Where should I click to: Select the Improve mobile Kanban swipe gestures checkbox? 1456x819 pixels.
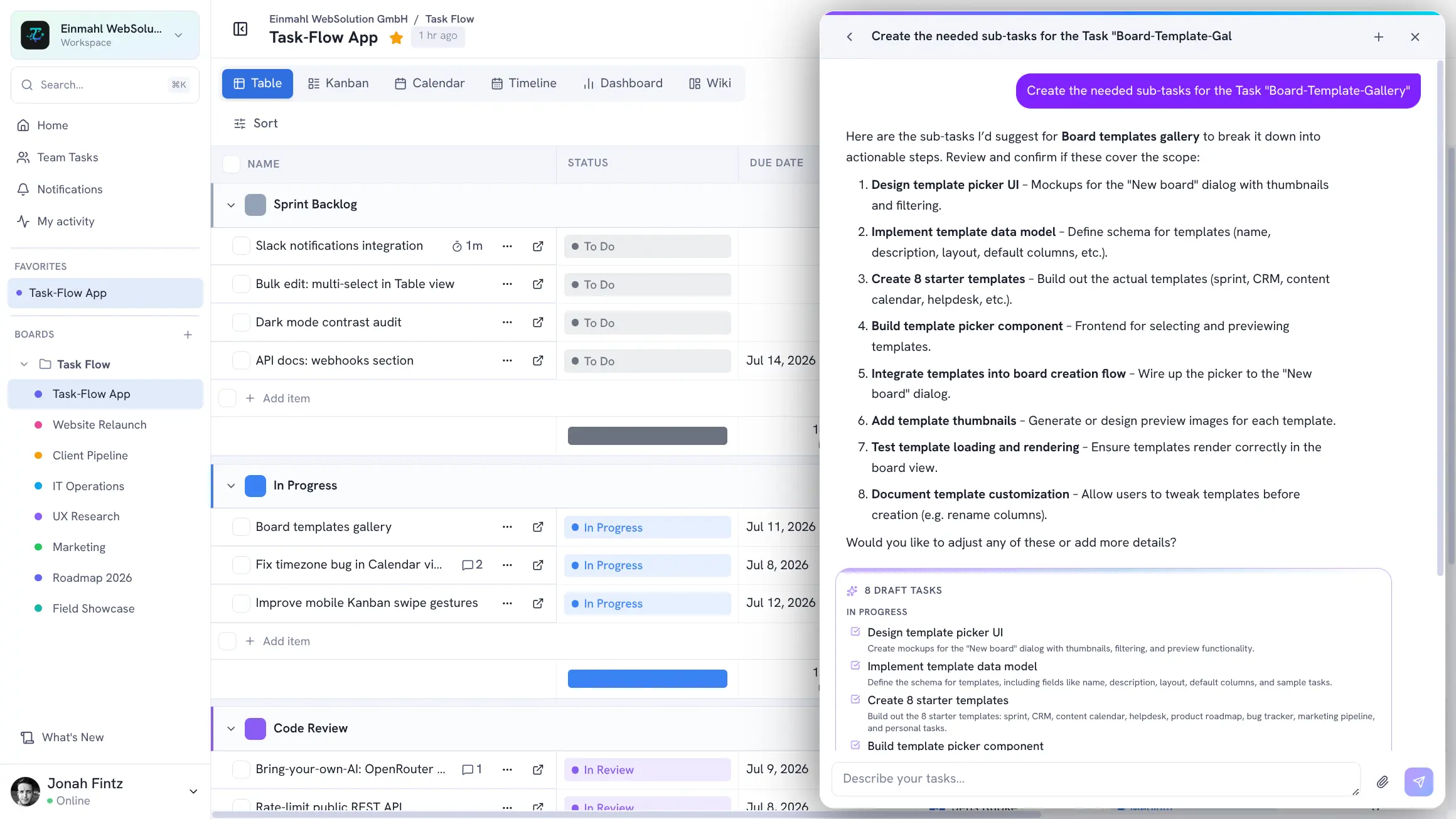[x=241, y=603]
